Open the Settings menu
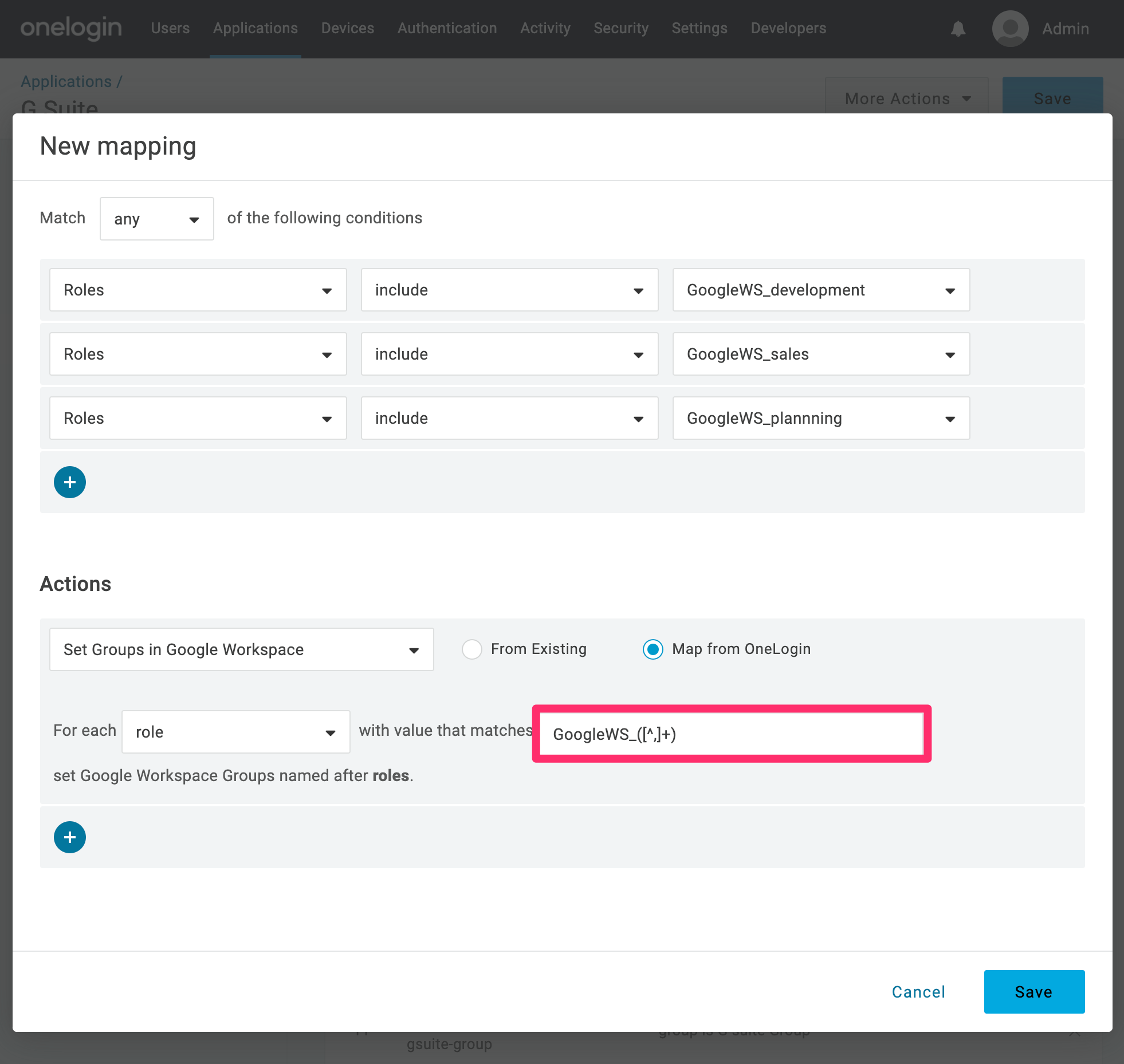This screenshot has width=1124, height=1064. [x=699, y=28]
